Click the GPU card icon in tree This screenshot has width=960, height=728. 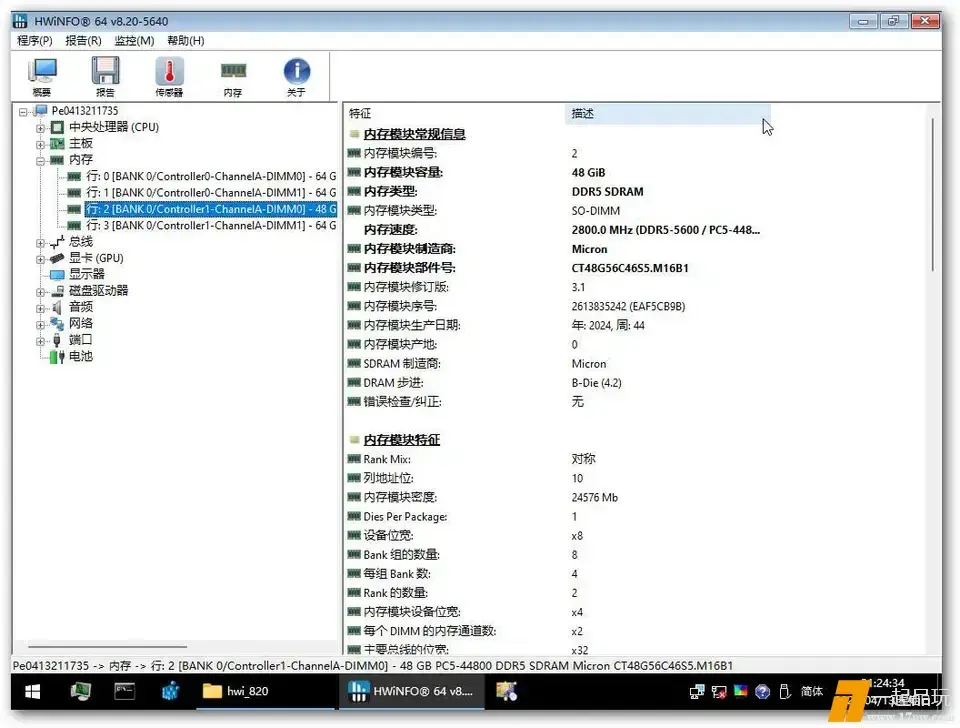tap(57, 258)
